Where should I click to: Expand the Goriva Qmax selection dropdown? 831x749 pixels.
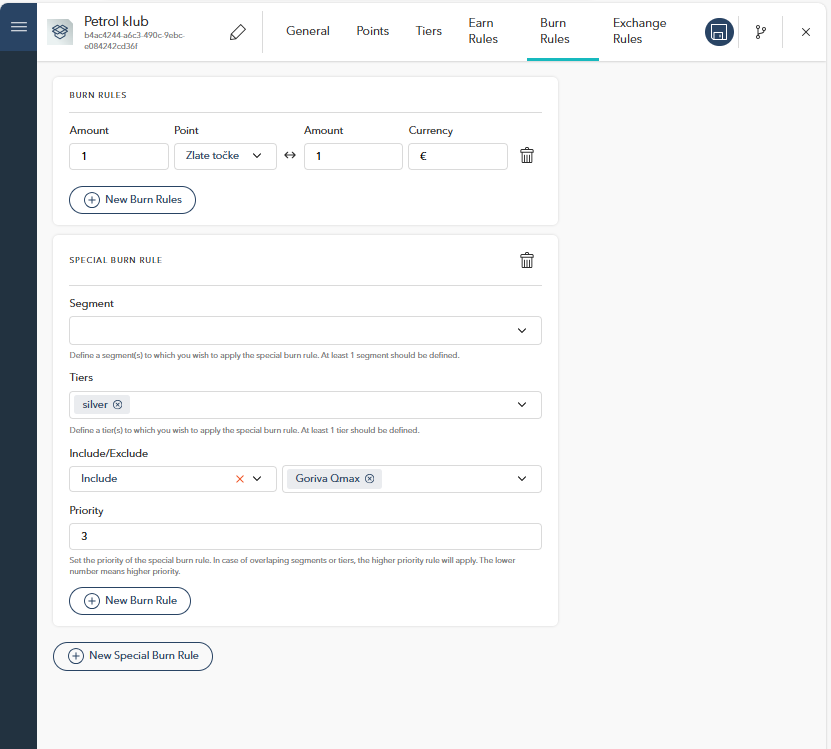tap(522, 479)
